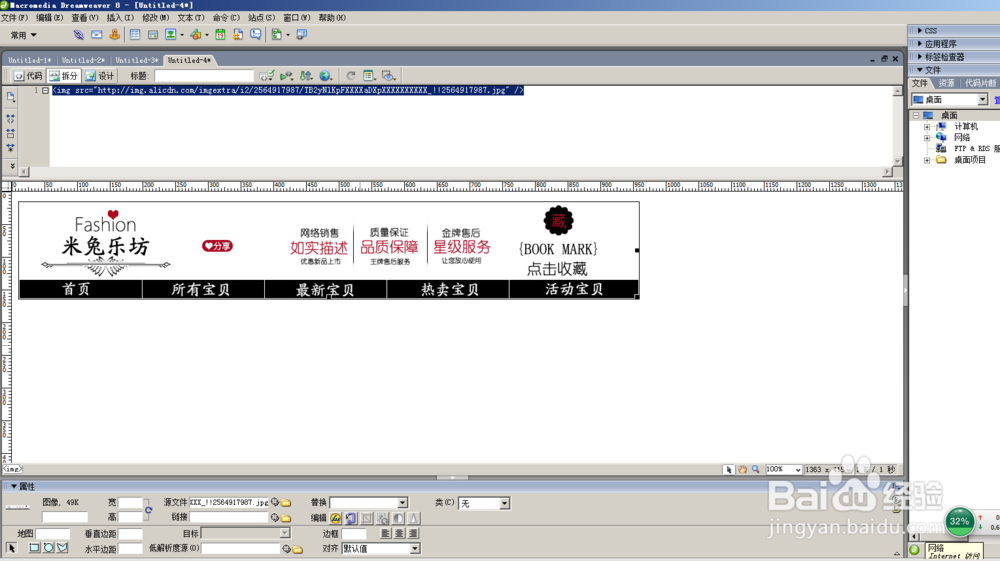This screenshot has width=1000, height=561.
Task: Click the View Options icon
Action: [x=369, y=76]
